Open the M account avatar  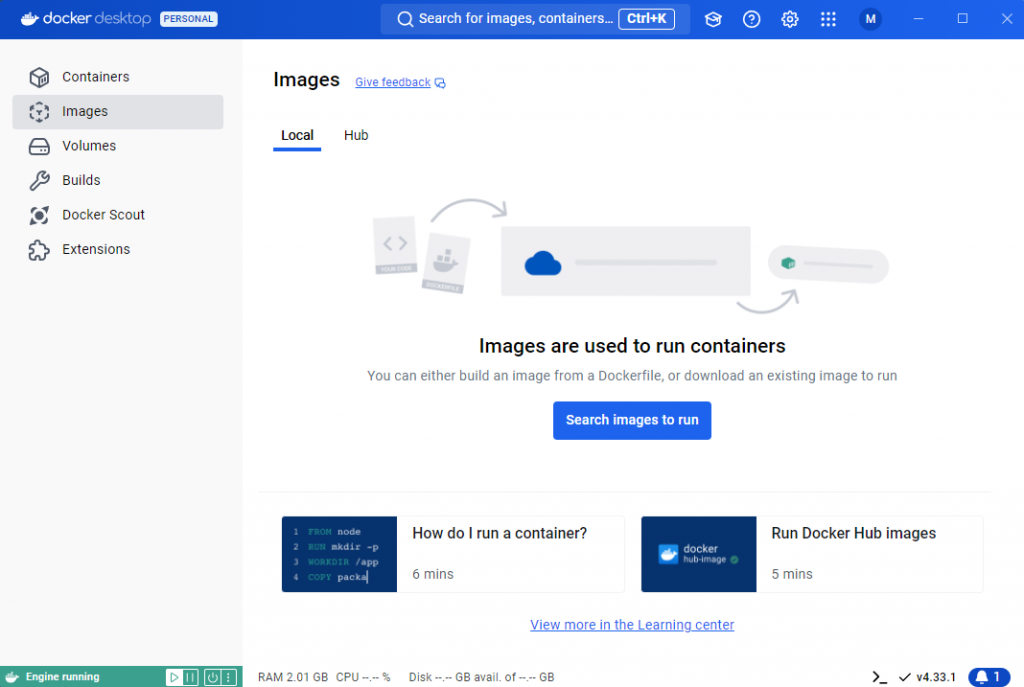(x=871, y=19)
